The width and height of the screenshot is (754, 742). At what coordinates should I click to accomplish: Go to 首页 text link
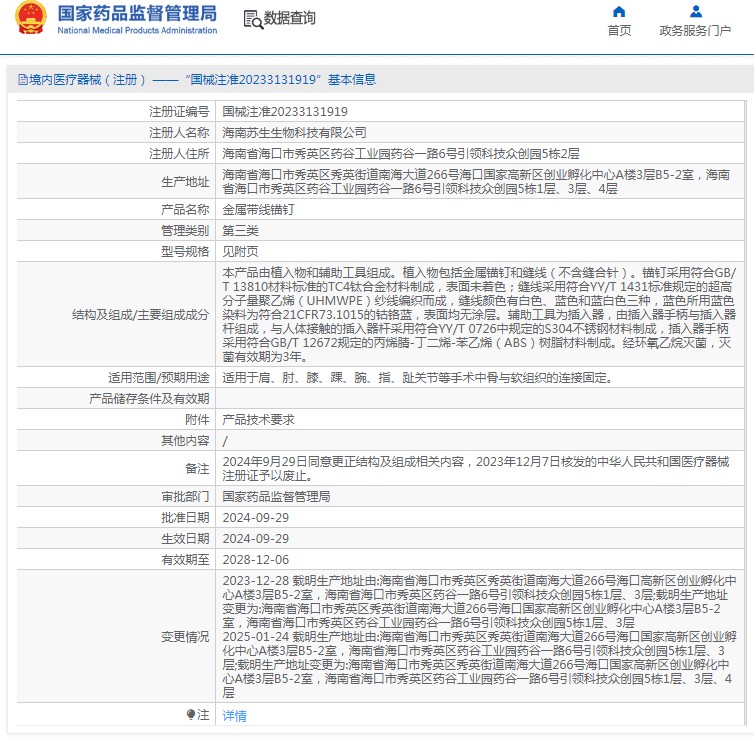tap(619, 30)
